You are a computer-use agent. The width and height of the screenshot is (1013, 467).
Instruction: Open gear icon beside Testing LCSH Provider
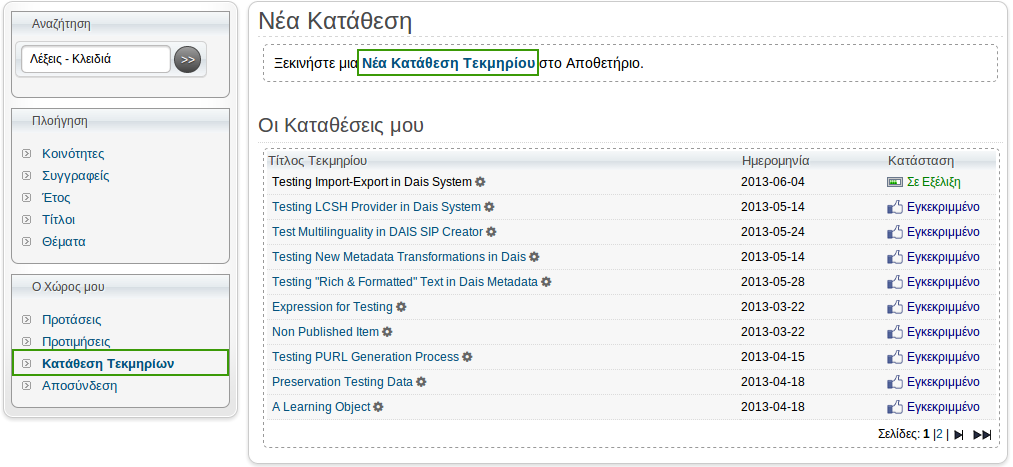(x=489, y=207)
